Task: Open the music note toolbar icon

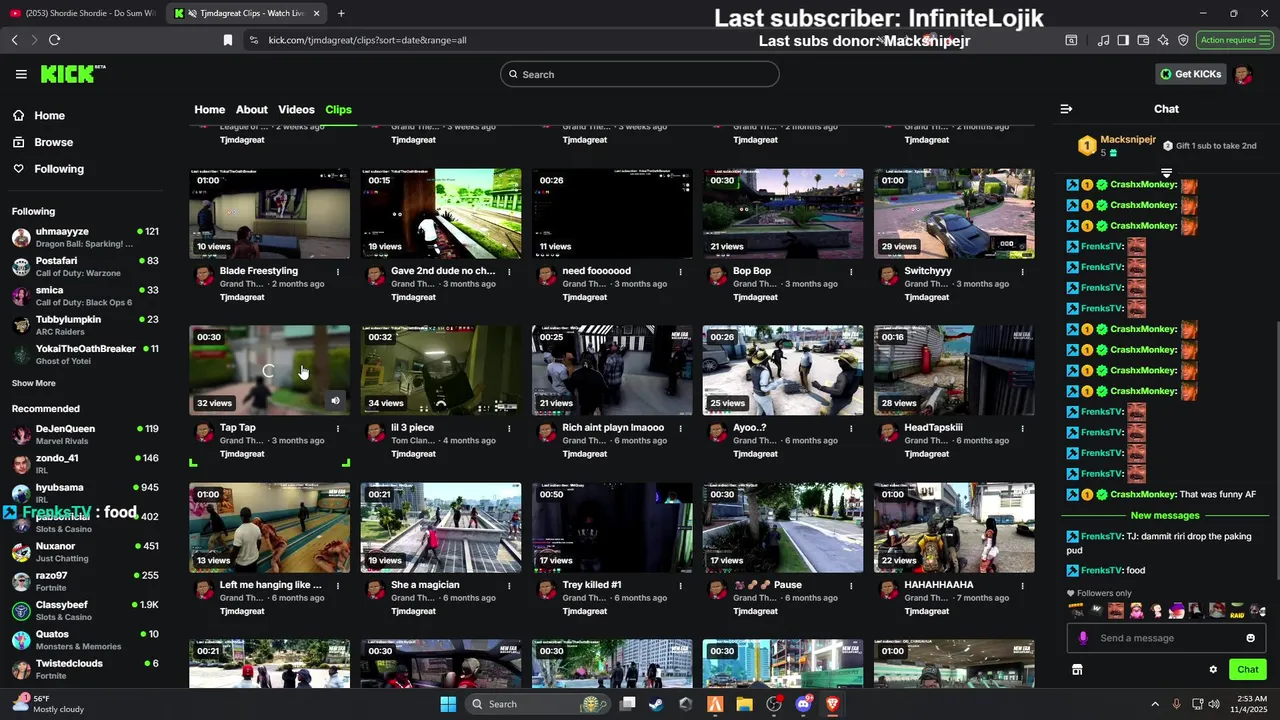Action: pos(1103,40)
